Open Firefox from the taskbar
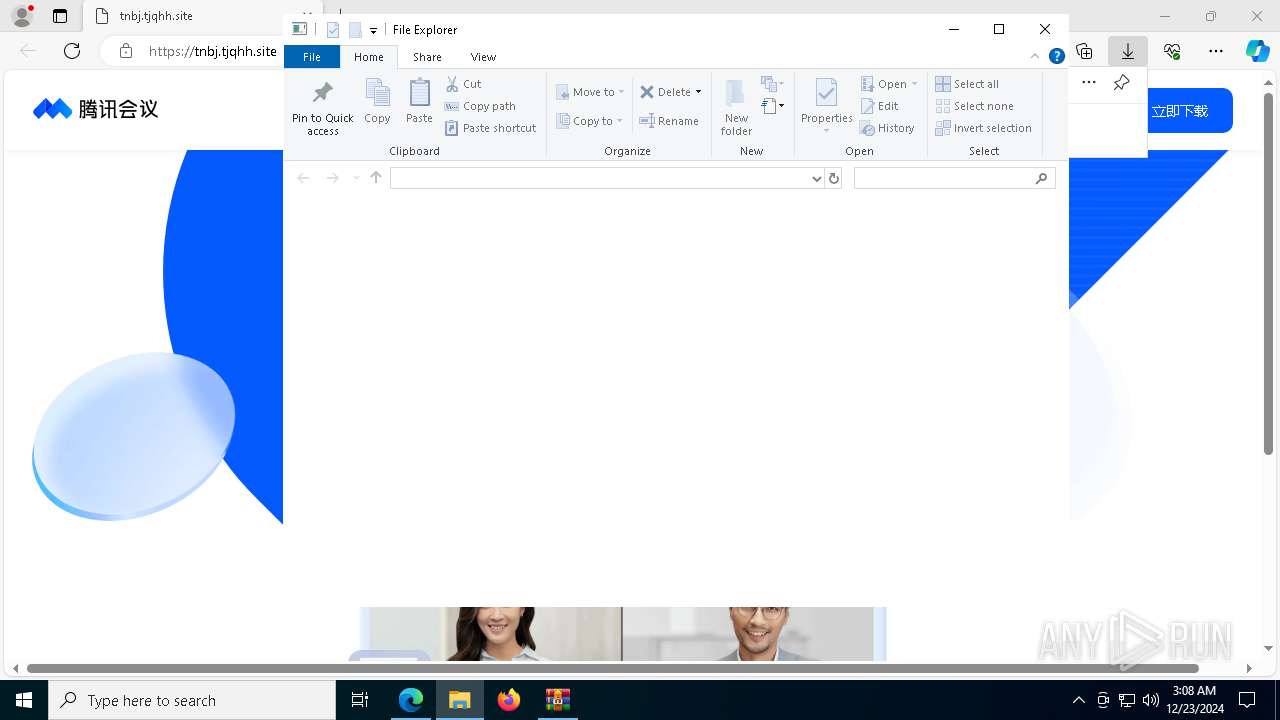This screenshot has height=720, width=1280. tap(509, 700)
